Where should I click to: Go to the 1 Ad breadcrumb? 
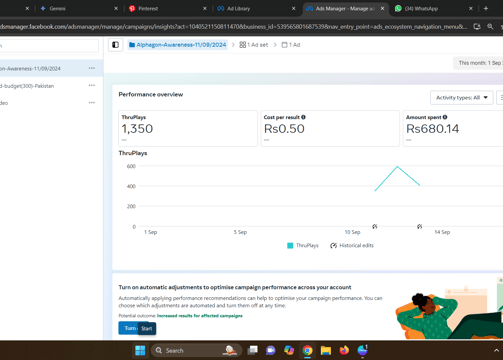click(x=291, y=45)
